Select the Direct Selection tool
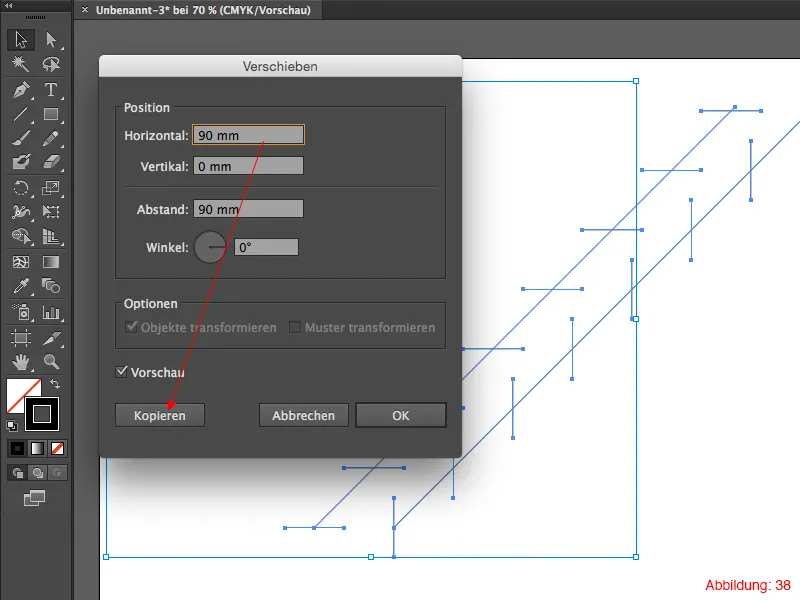This screenshot has height=600, width=800. [x=51, y=40]
